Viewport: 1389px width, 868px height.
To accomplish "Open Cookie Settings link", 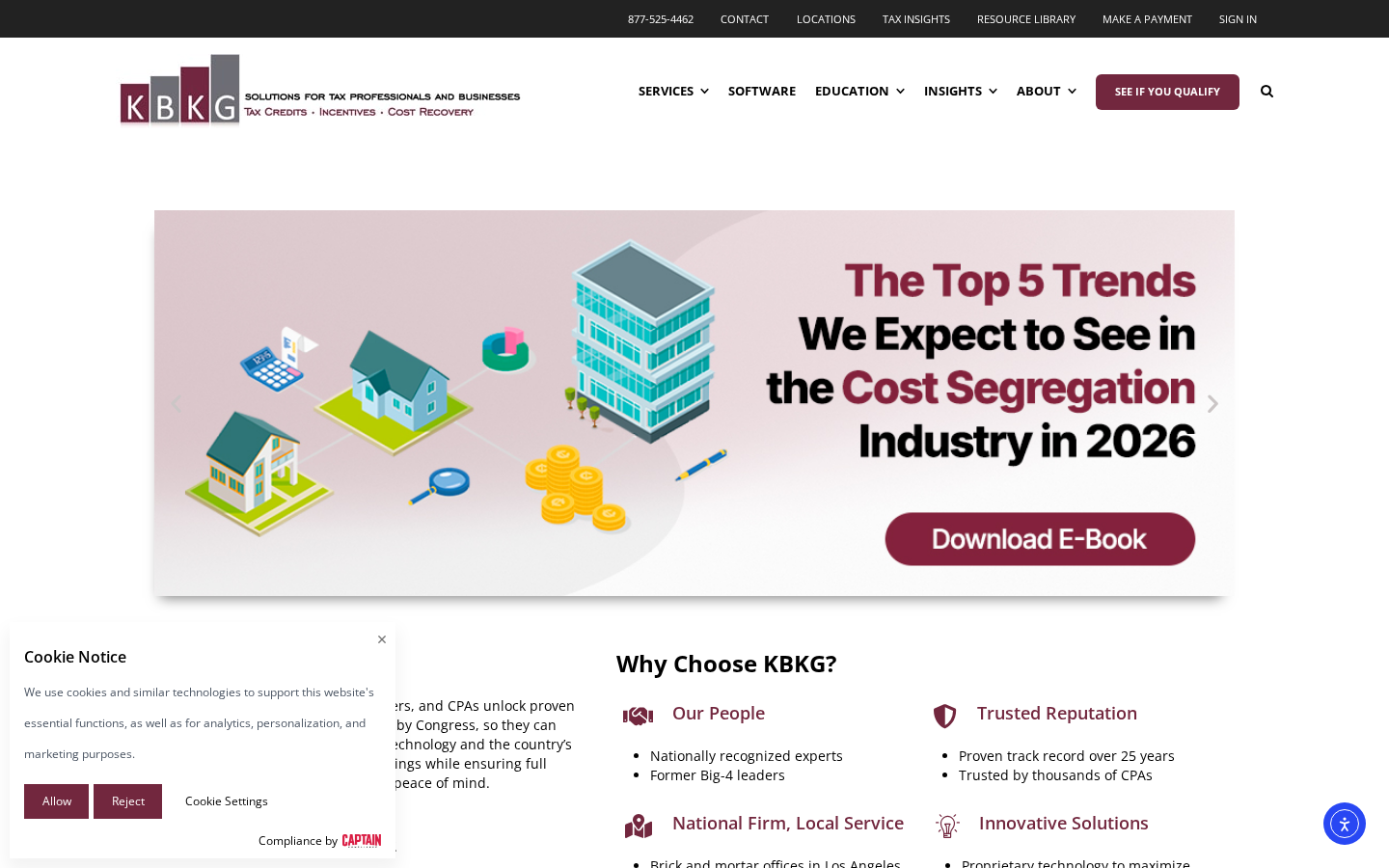I will pos(227,801).
